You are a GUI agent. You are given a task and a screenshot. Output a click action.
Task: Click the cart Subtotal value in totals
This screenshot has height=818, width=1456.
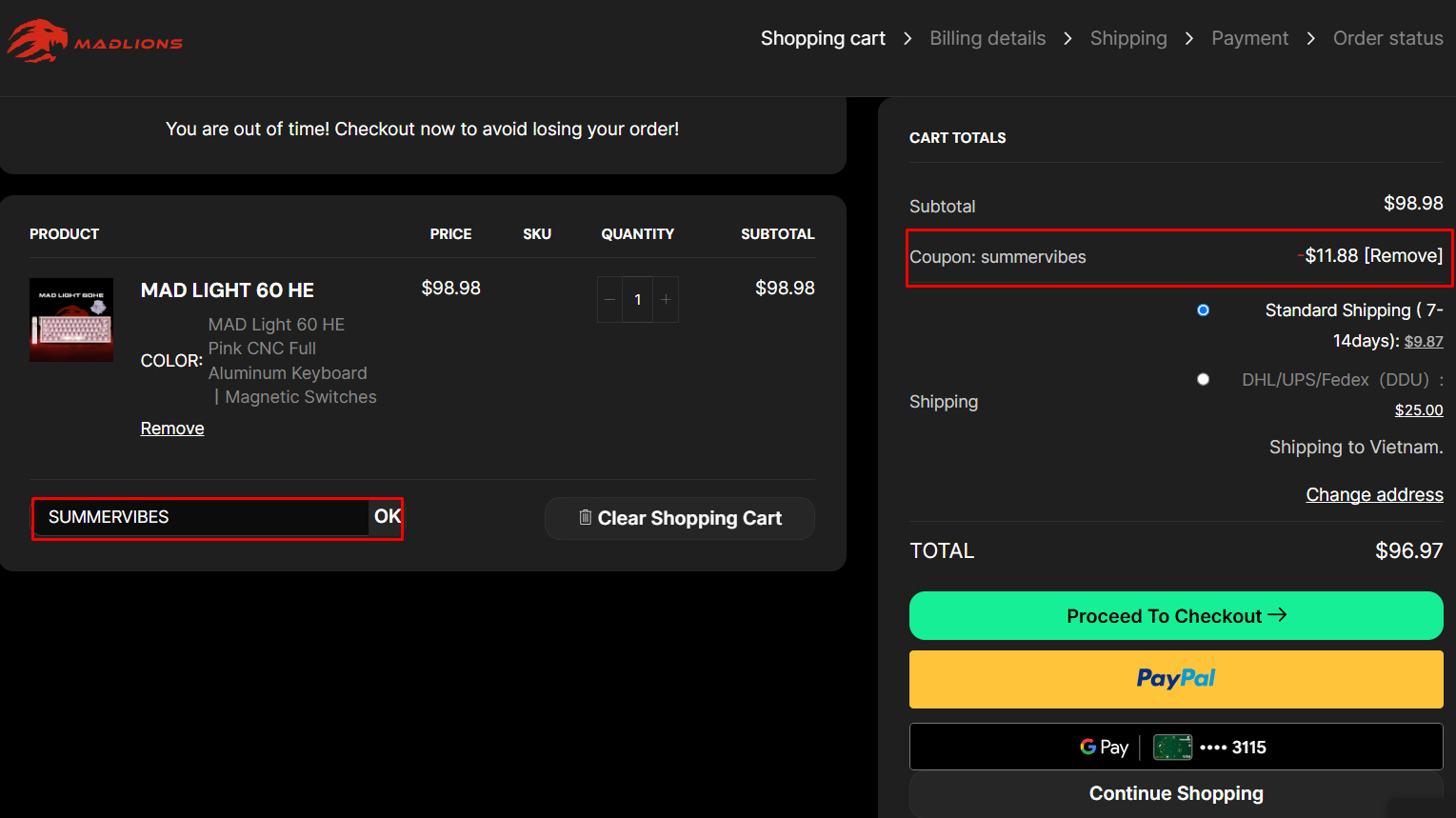1413,204
